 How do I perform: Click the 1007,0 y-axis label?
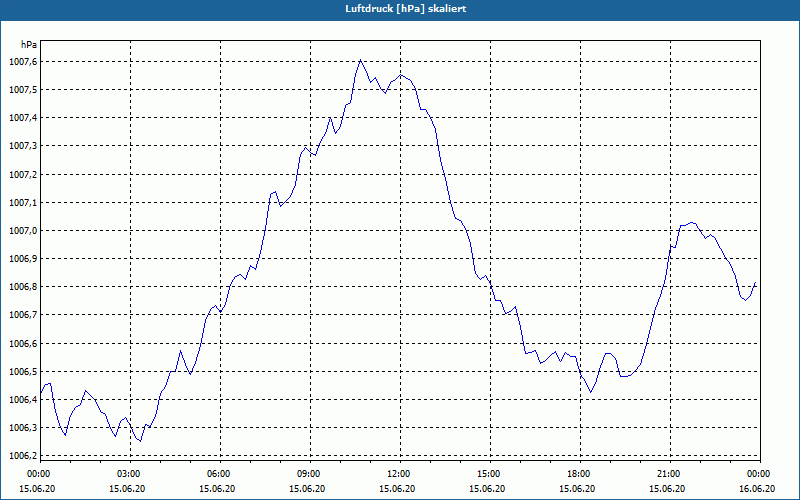[22, 231]
